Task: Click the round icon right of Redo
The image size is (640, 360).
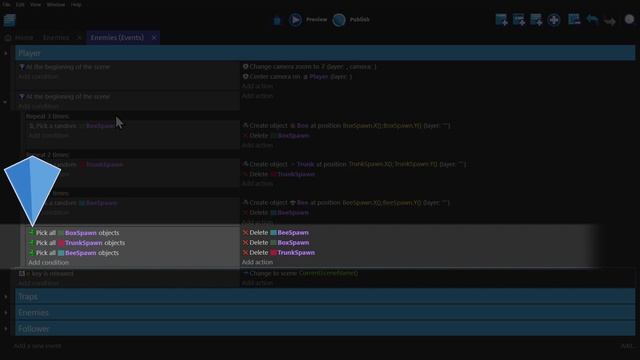Action: click(x=629, y=19)
